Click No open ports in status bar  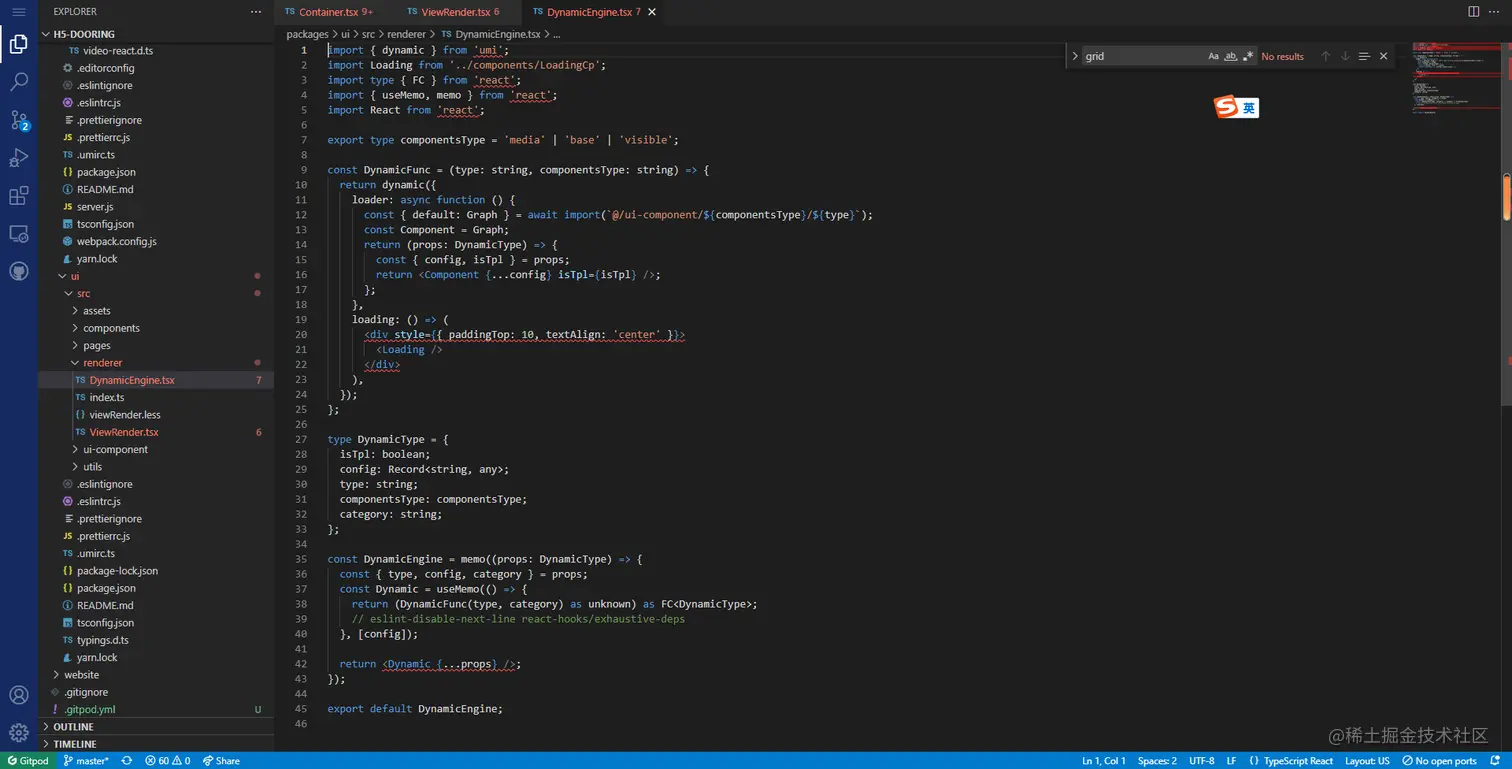1441,761
